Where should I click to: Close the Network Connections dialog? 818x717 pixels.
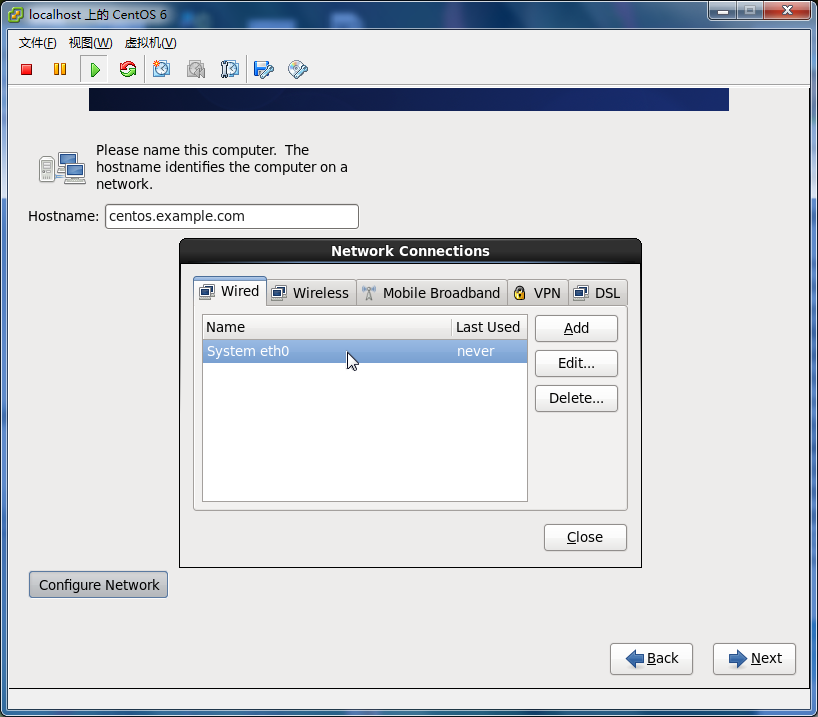point(585,537)
